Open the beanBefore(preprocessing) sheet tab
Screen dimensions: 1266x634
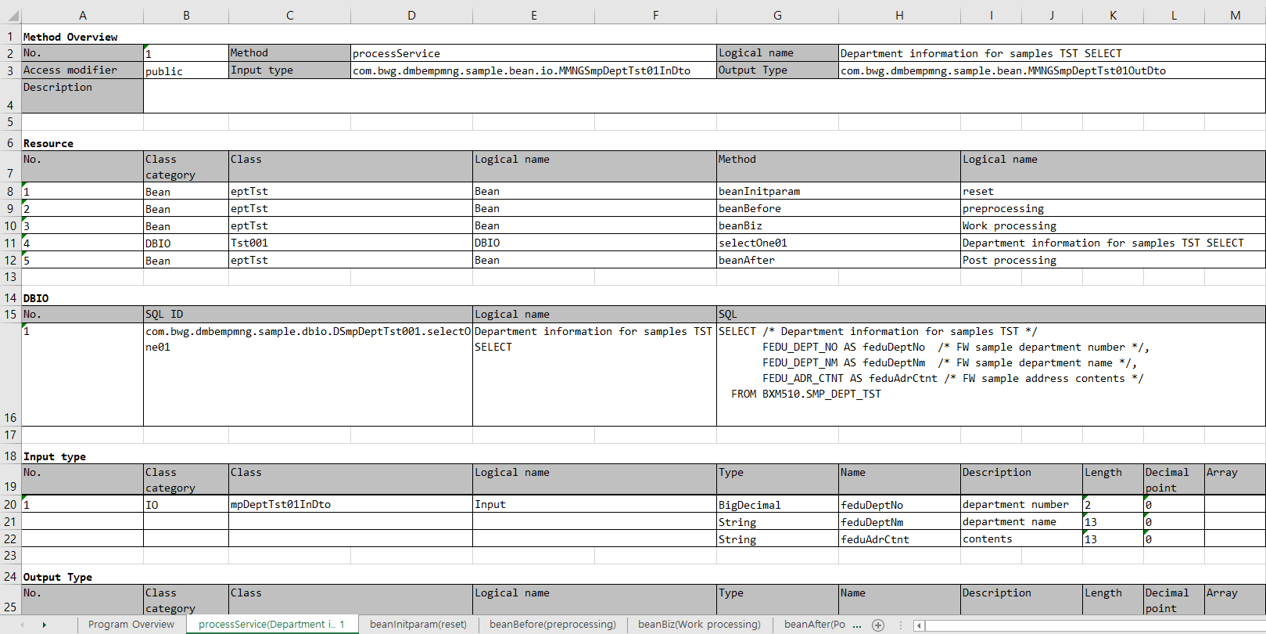[x=552, y=624]
